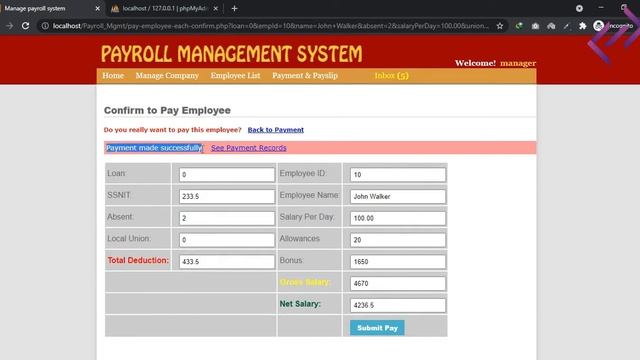Click the manager username link
Screen dimensions: 640x360
(518, 63)
